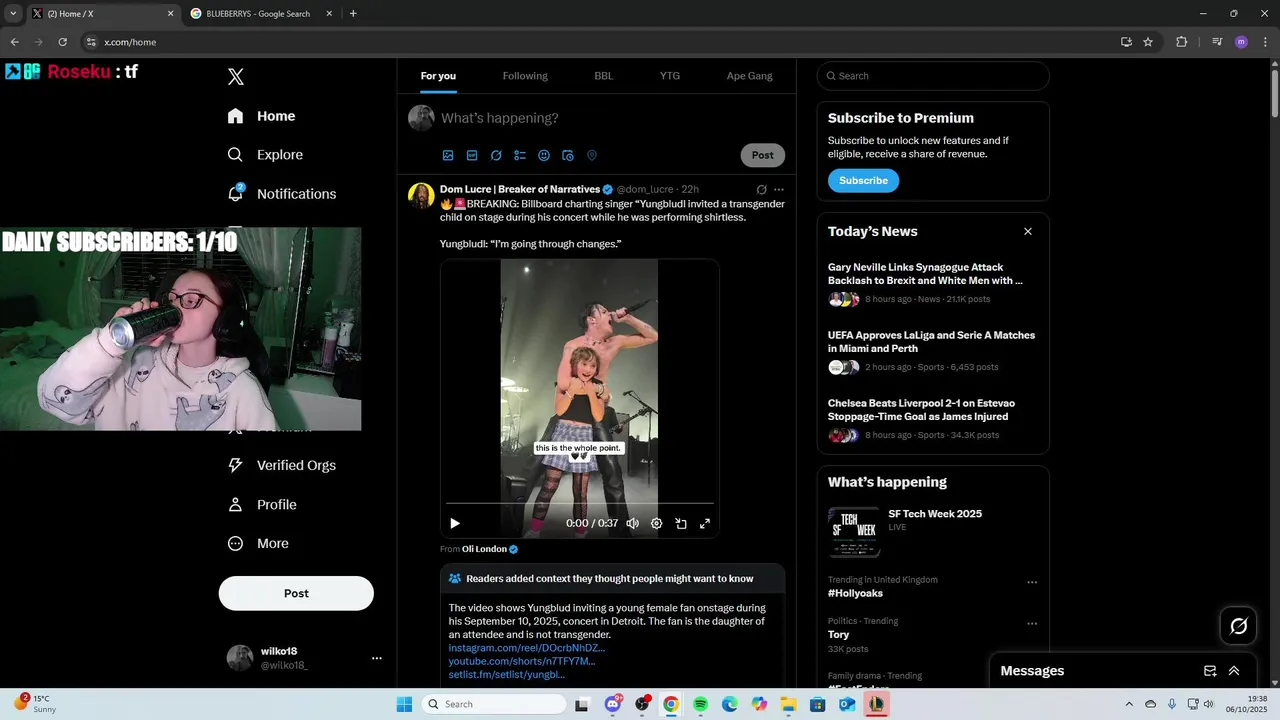The width and height of the screenshot is (1280, 720).
Task: Switch to the YTG tab
Action: click(670, 76)
